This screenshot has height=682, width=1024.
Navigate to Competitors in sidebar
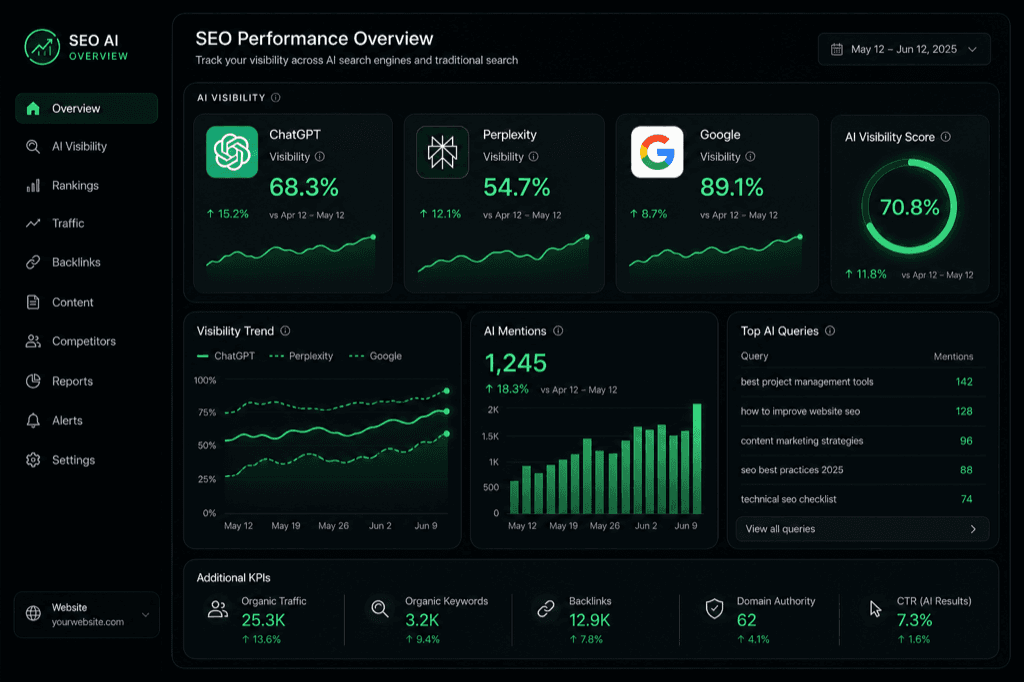(86, 341)
